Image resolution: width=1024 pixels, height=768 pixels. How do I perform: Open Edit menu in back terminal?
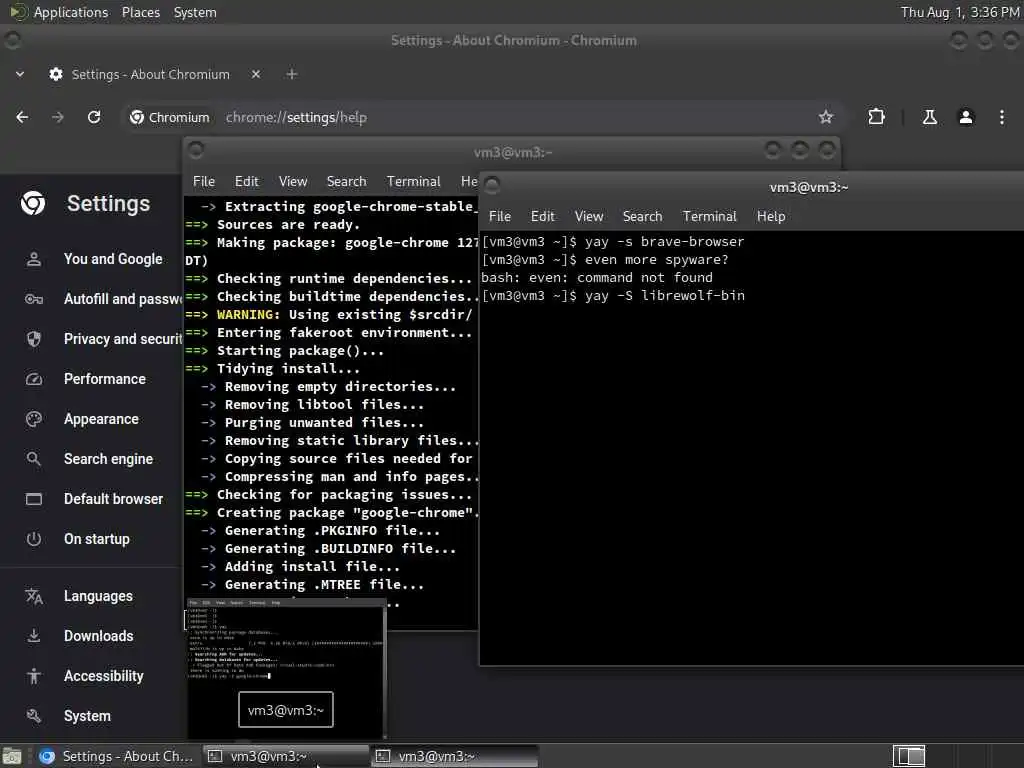(x=246, y=182)
